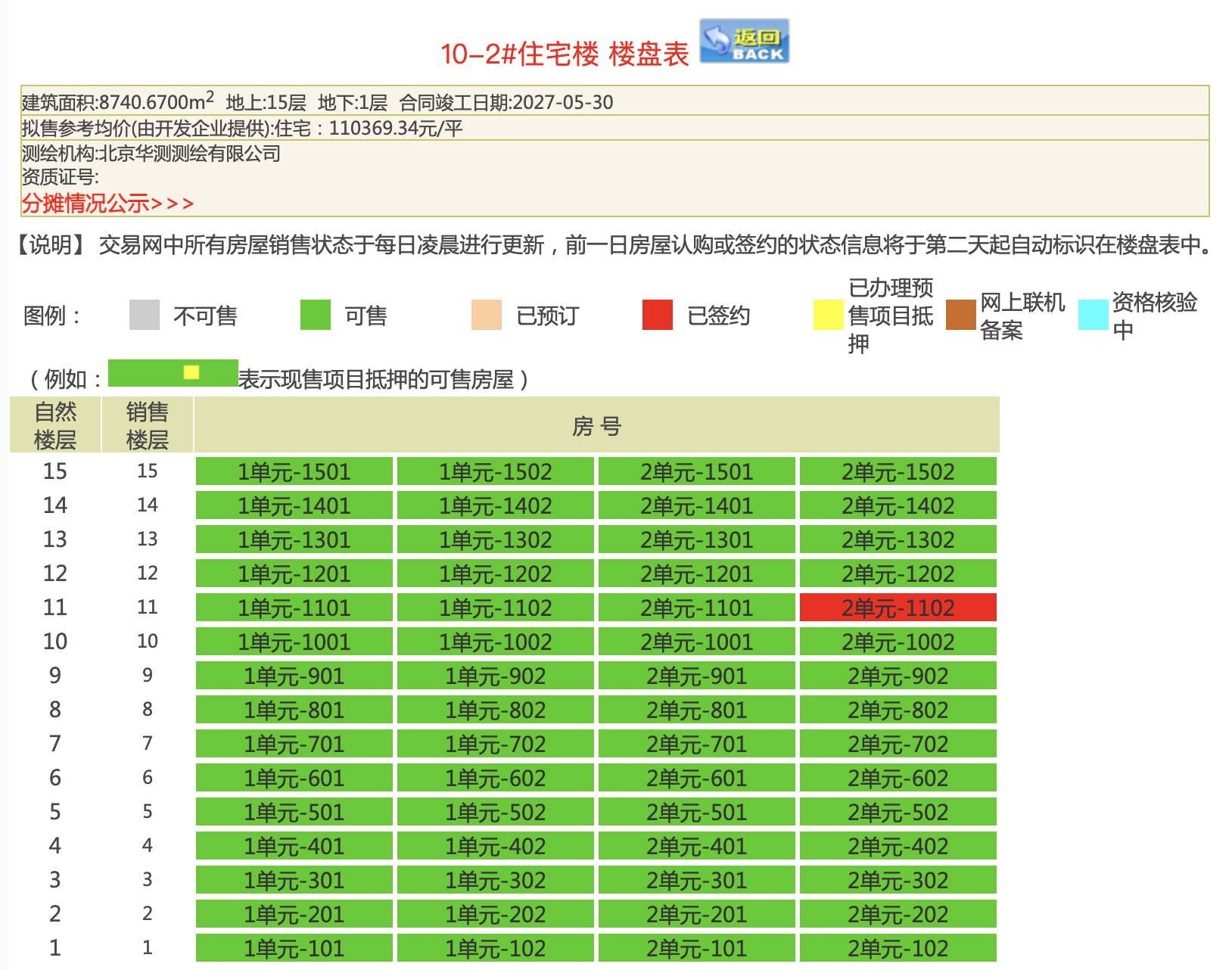
Task: Open room 1单元-1502
Action: 496,471
